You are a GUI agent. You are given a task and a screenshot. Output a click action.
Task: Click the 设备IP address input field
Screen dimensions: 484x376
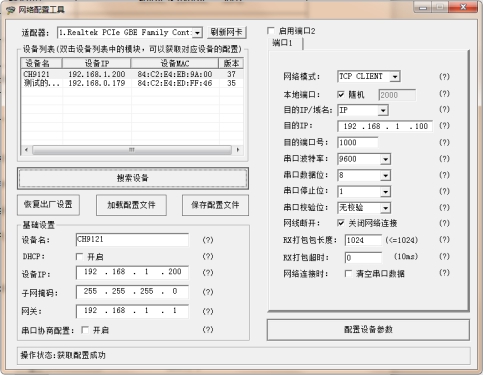tap(132, 272)
